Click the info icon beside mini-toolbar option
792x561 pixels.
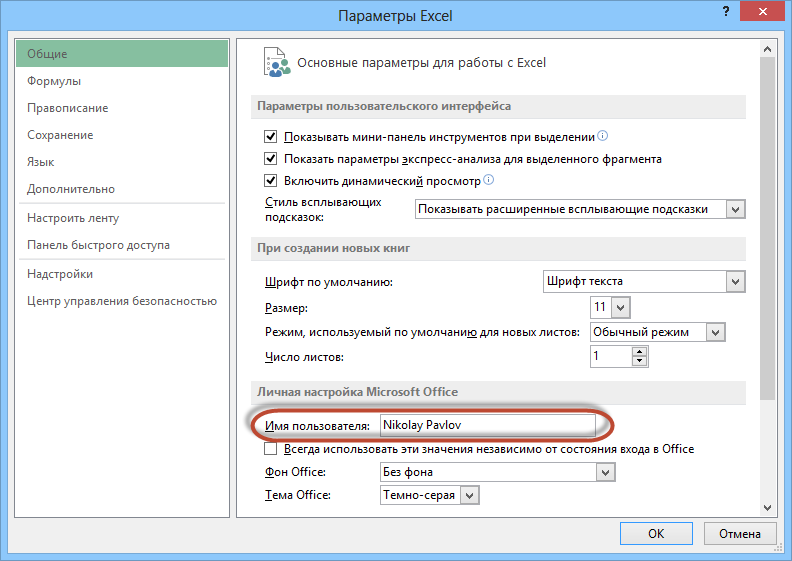pyautogui.click(x=603, y=135)
